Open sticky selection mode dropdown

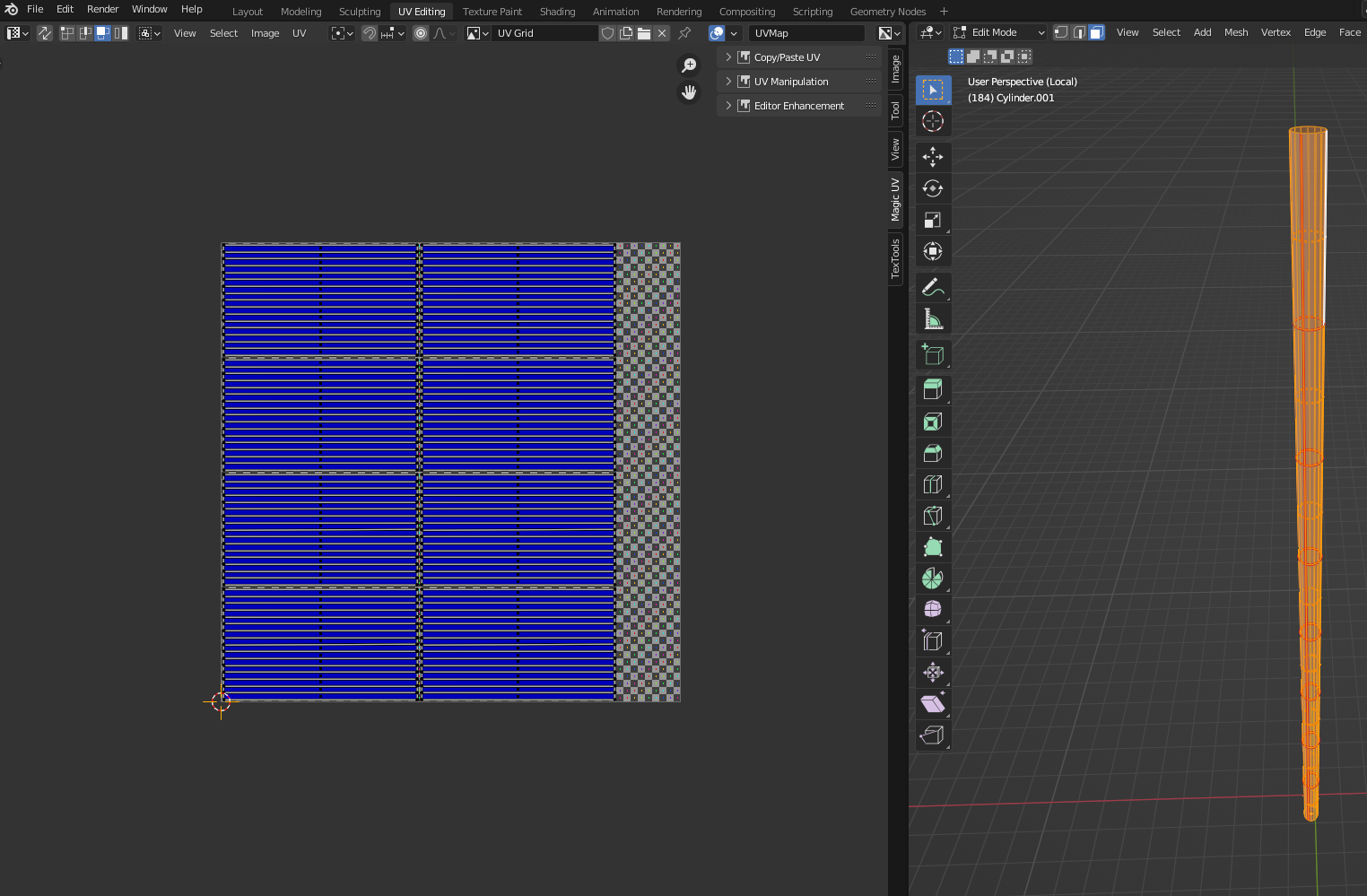pyautogui.click(x=150, y=33)
